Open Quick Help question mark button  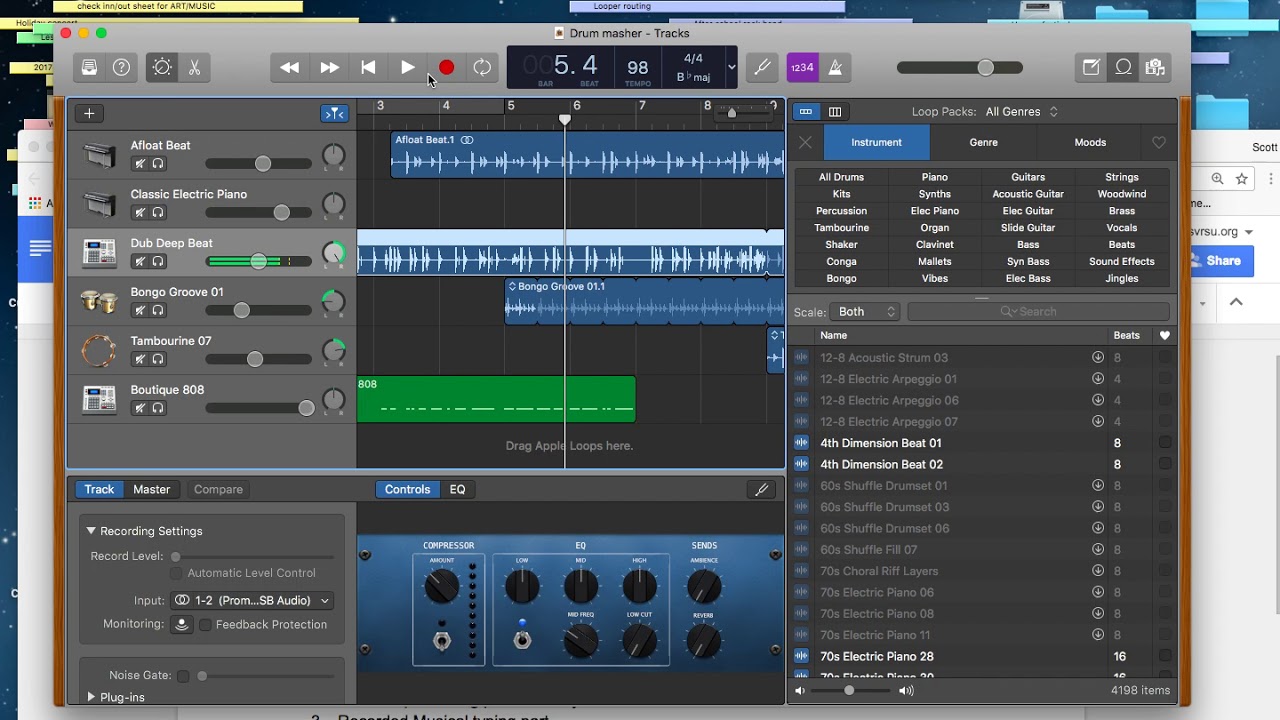[121, 67]
